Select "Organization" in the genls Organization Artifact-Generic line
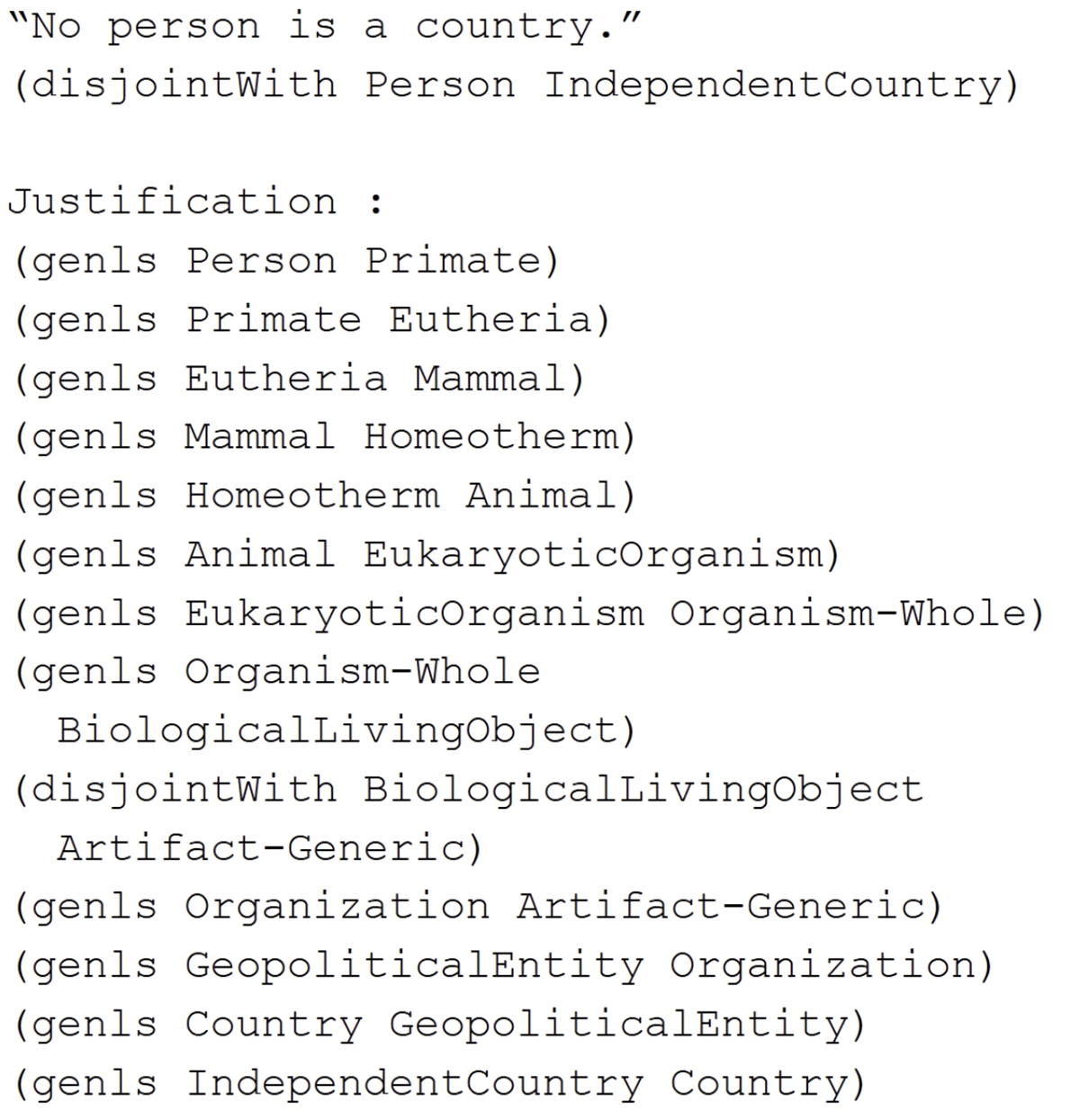This screenshot has height=1120, width=1080. 337,906
